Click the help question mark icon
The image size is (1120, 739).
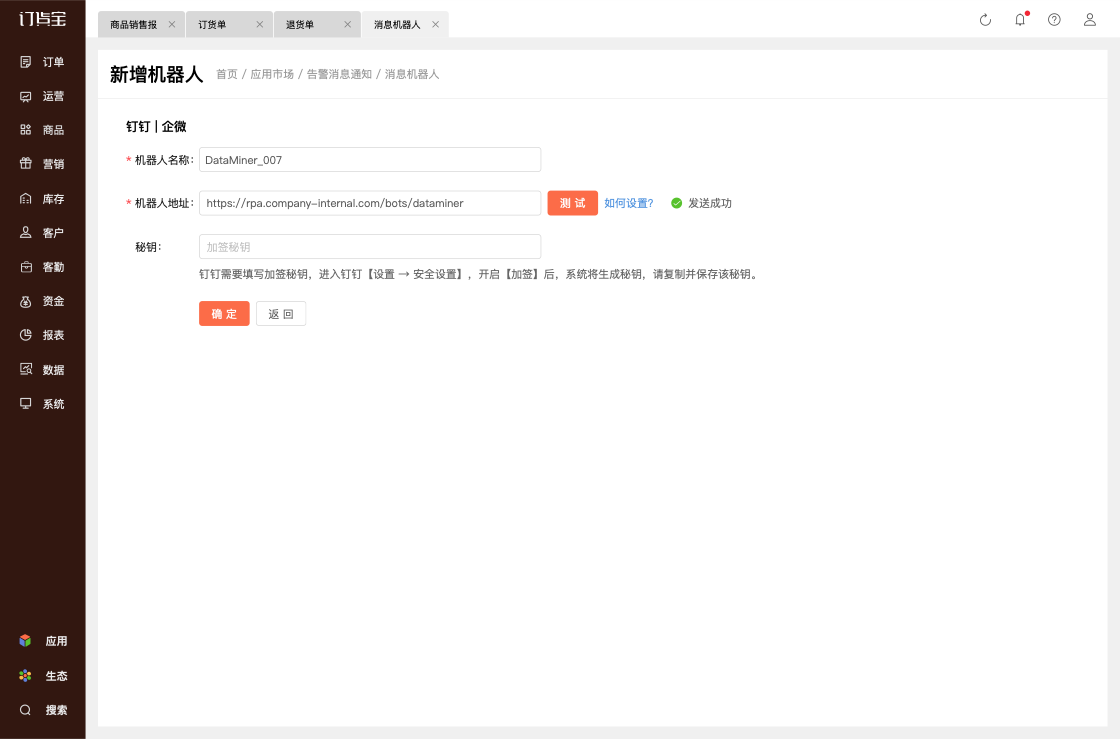point(1054,20)
